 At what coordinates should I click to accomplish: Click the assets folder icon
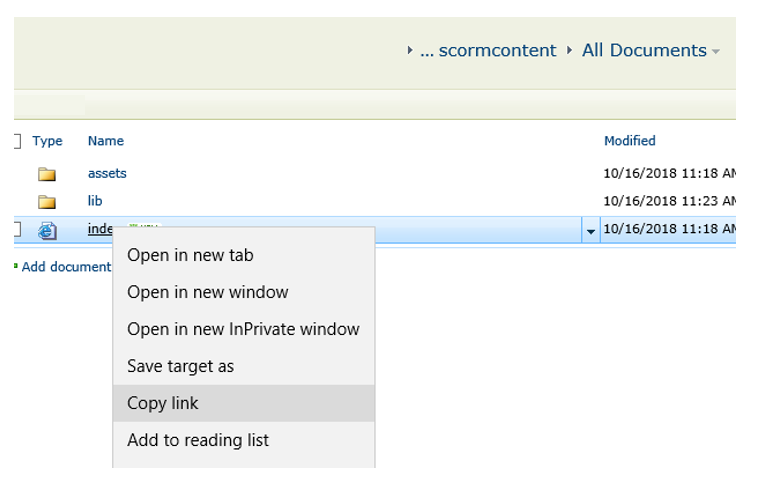(x=47, y=174)
